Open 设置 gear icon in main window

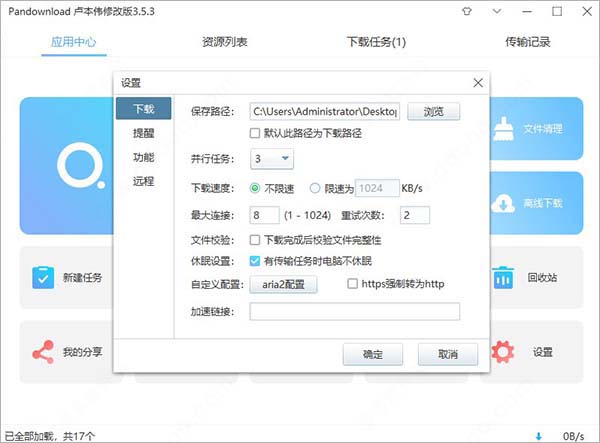[x=503, y=352]
